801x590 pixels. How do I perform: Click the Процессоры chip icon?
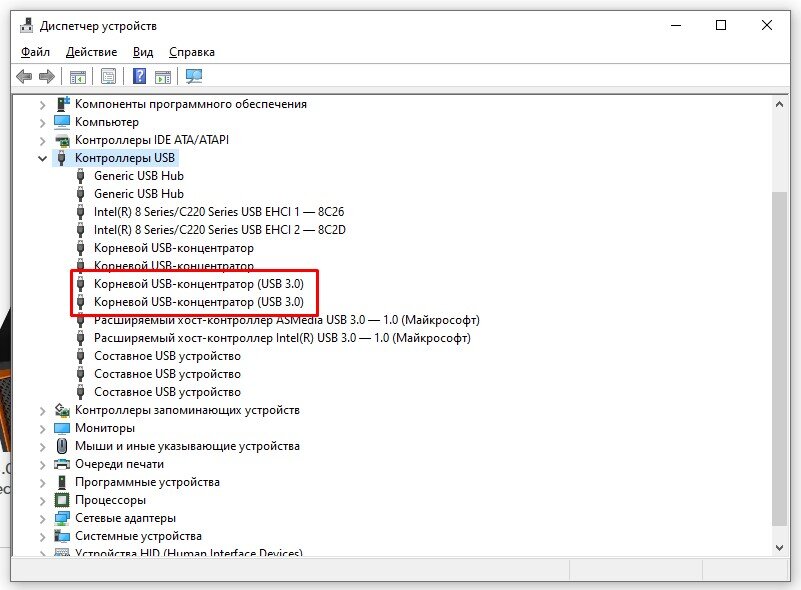coord(62,500)
